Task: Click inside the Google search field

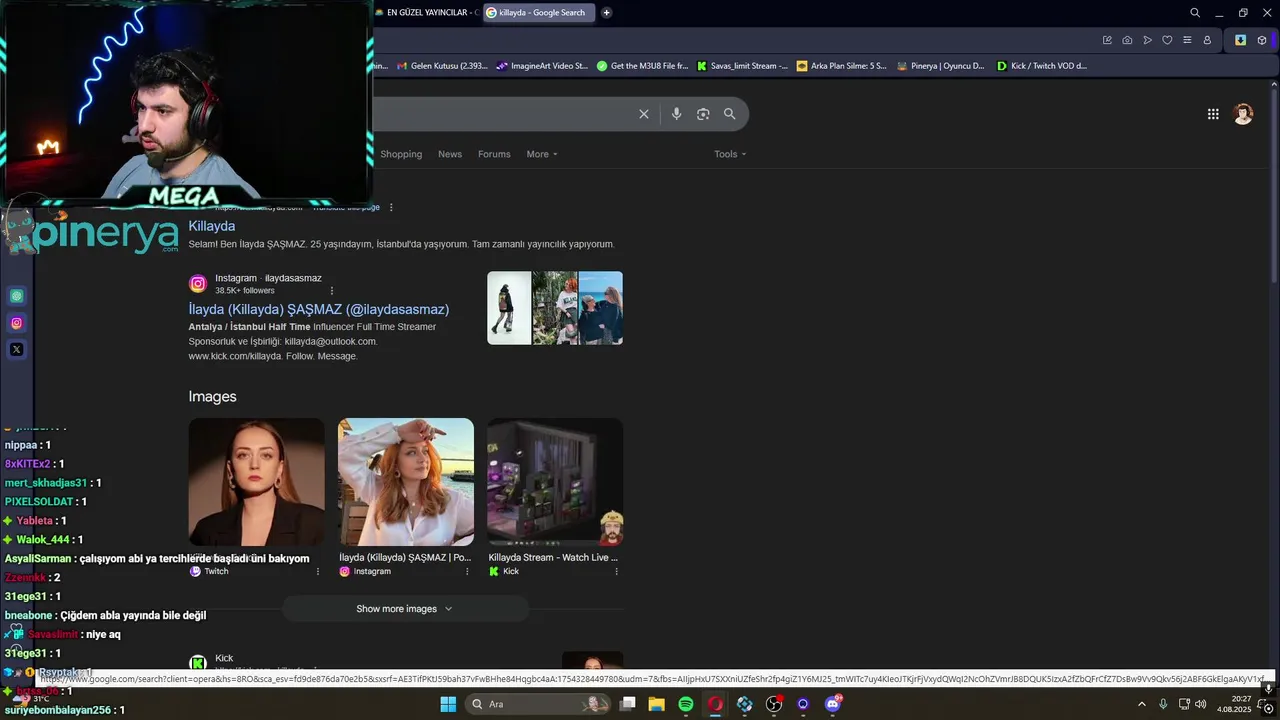Action: click(x=500, y=114)
